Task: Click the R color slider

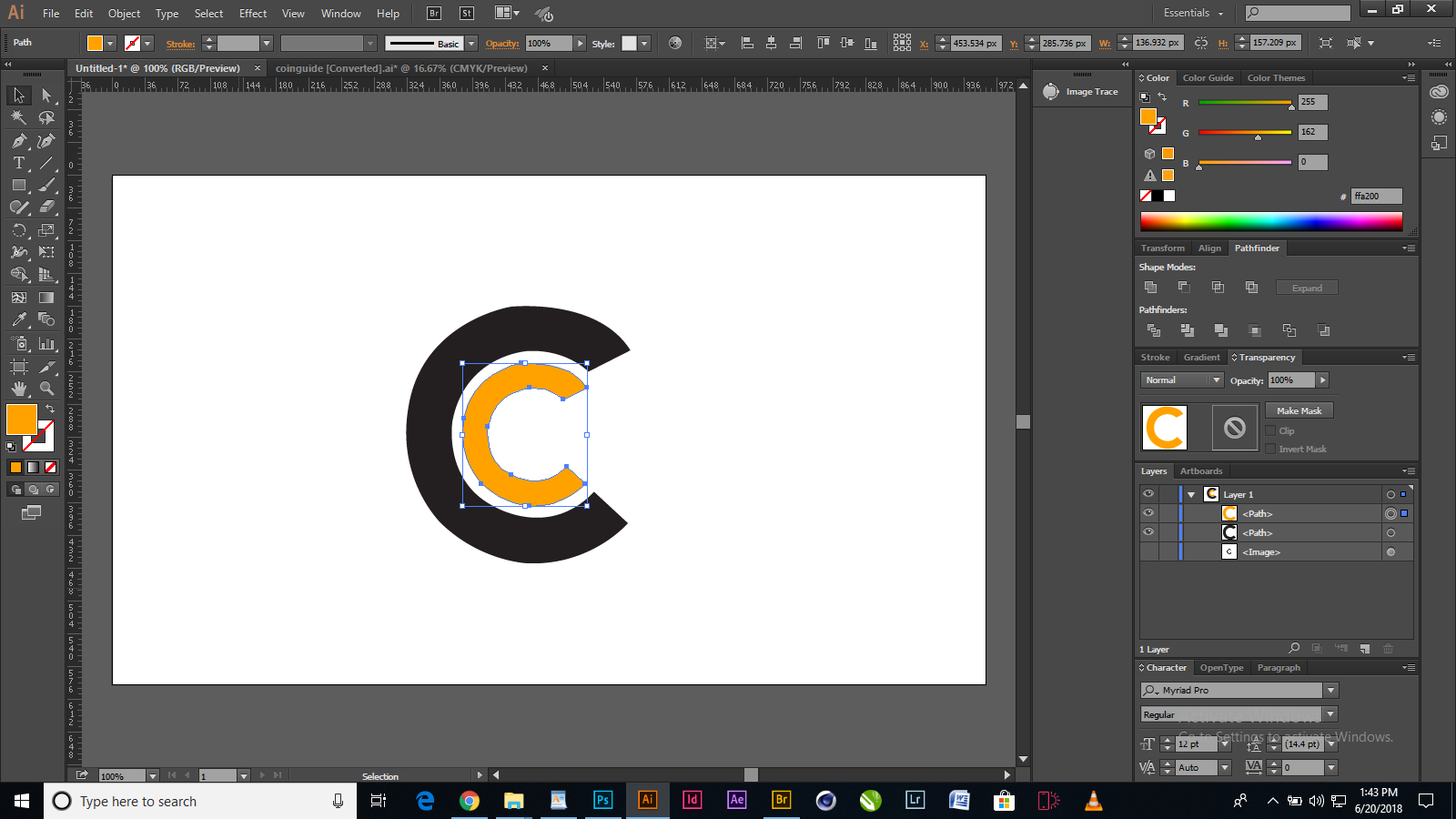Action: (1245, 103)
